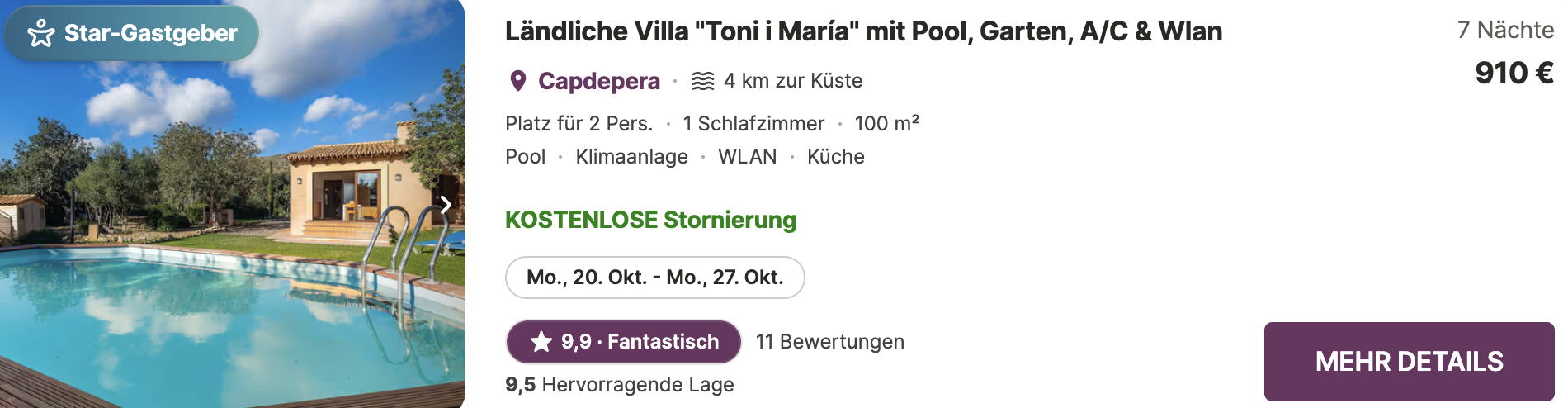1568x408 pixels.
Task: Click the waves icon for coast distance
Action: [703, 81]
